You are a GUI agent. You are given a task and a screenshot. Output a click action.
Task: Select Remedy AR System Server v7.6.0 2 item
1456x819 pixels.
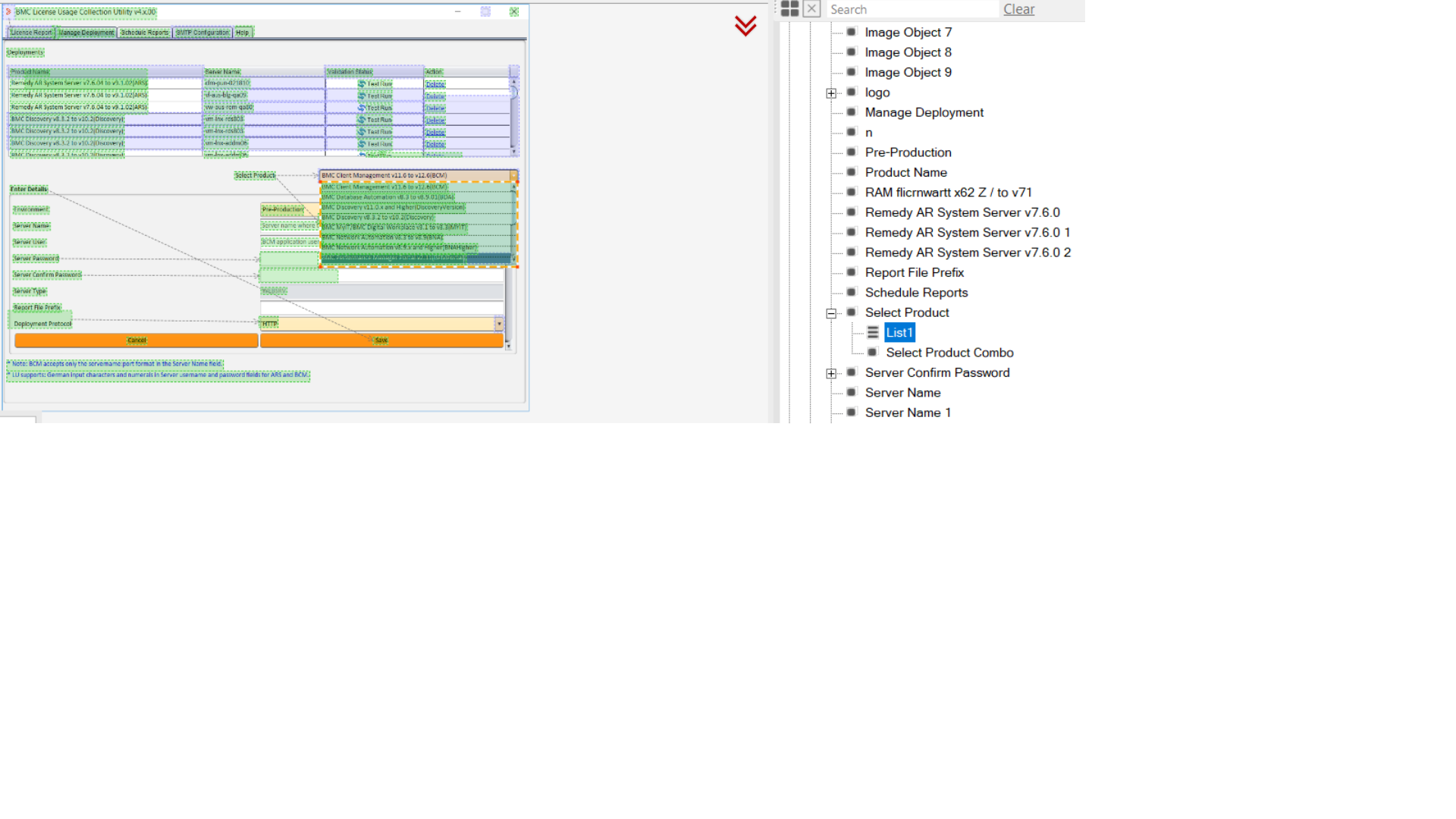(968, 253)
